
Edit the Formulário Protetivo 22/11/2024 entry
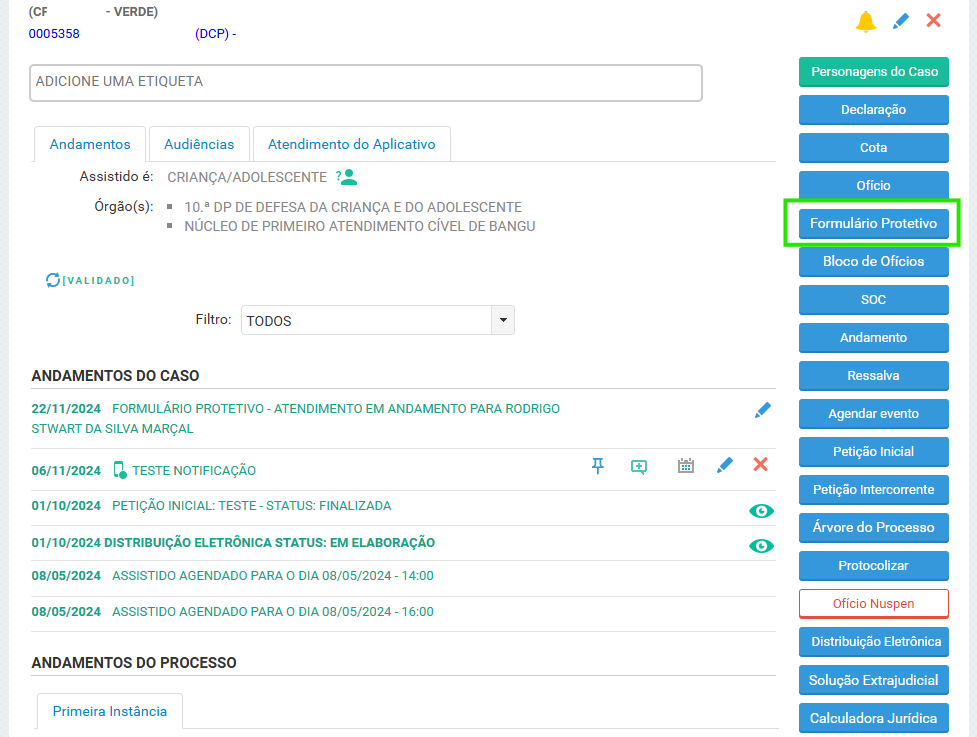tap(763, 410)
